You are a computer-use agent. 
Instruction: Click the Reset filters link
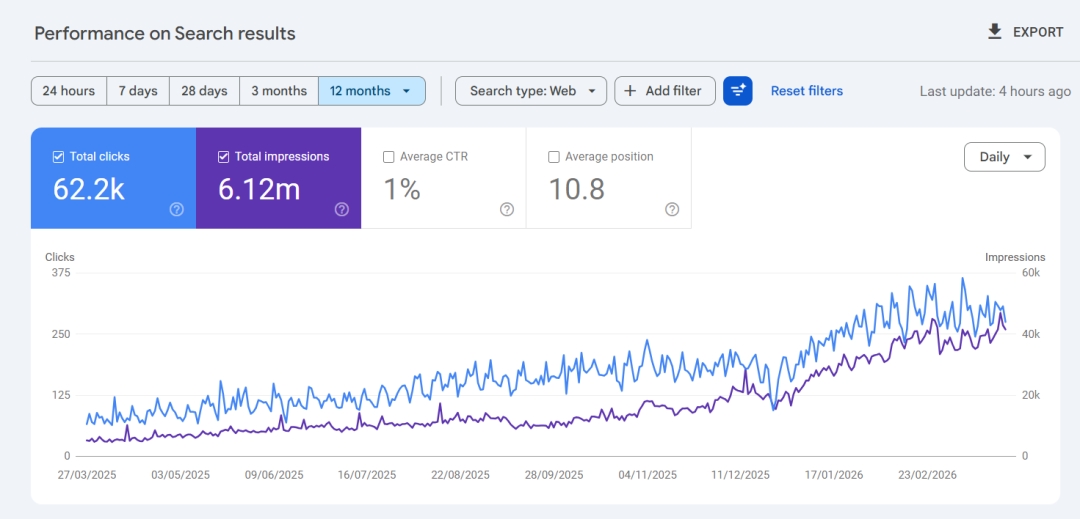pyautogui.click(x=806, y=91)
